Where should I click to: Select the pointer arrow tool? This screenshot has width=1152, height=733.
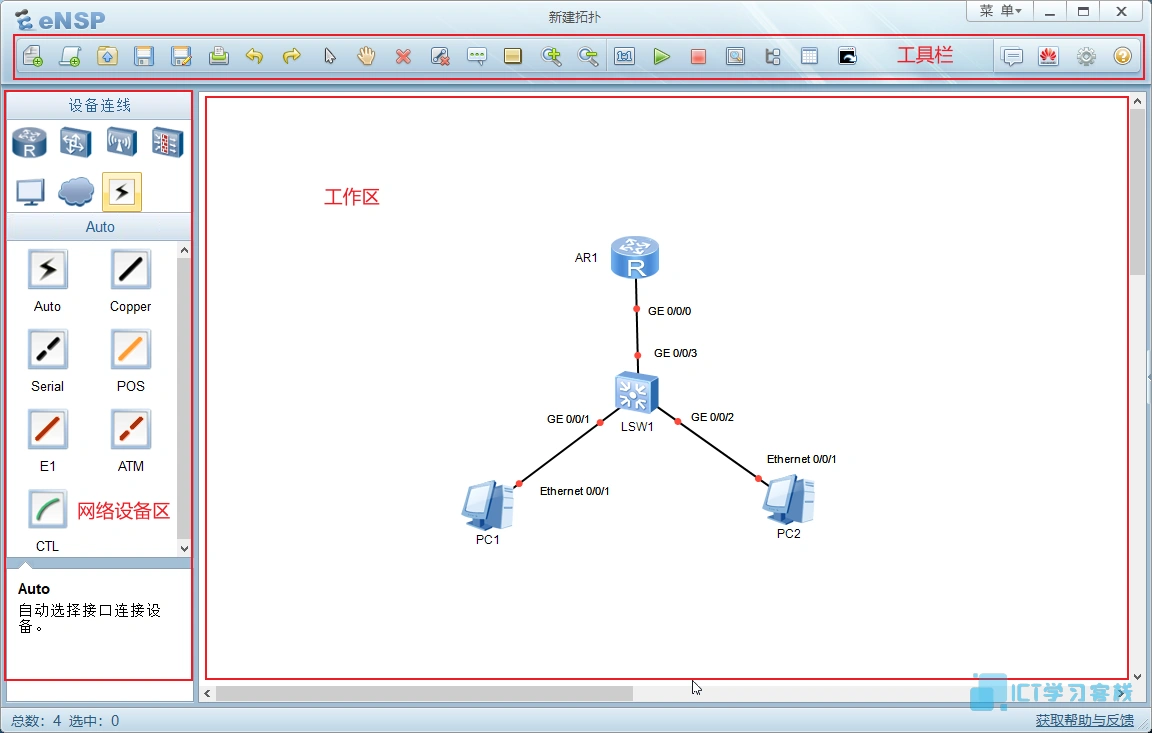point(329,57)
